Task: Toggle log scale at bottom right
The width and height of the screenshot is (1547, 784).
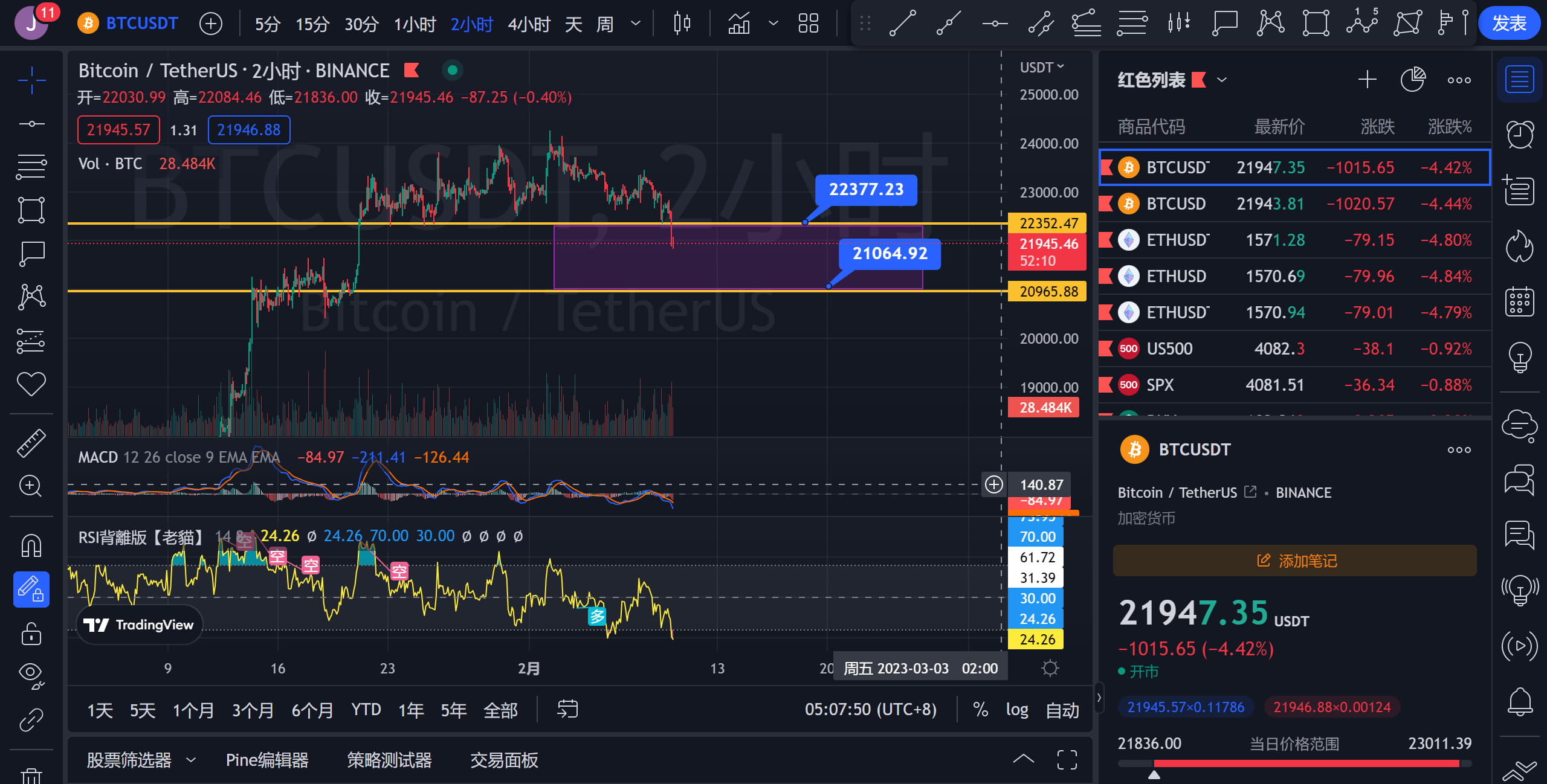Action: coord(1018,710)
